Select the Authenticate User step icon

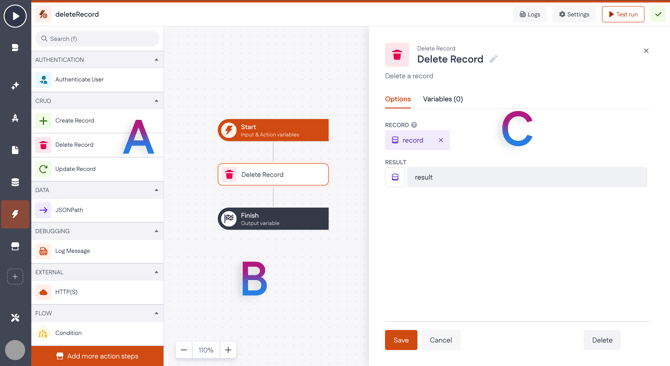click(43, 79)
